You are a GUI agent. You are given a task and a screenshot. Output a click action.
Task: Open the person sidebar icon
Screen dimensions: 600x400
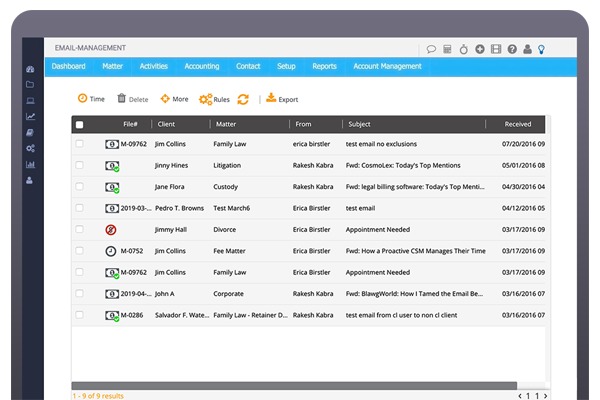pyautogui.click(x=29, y=180)
